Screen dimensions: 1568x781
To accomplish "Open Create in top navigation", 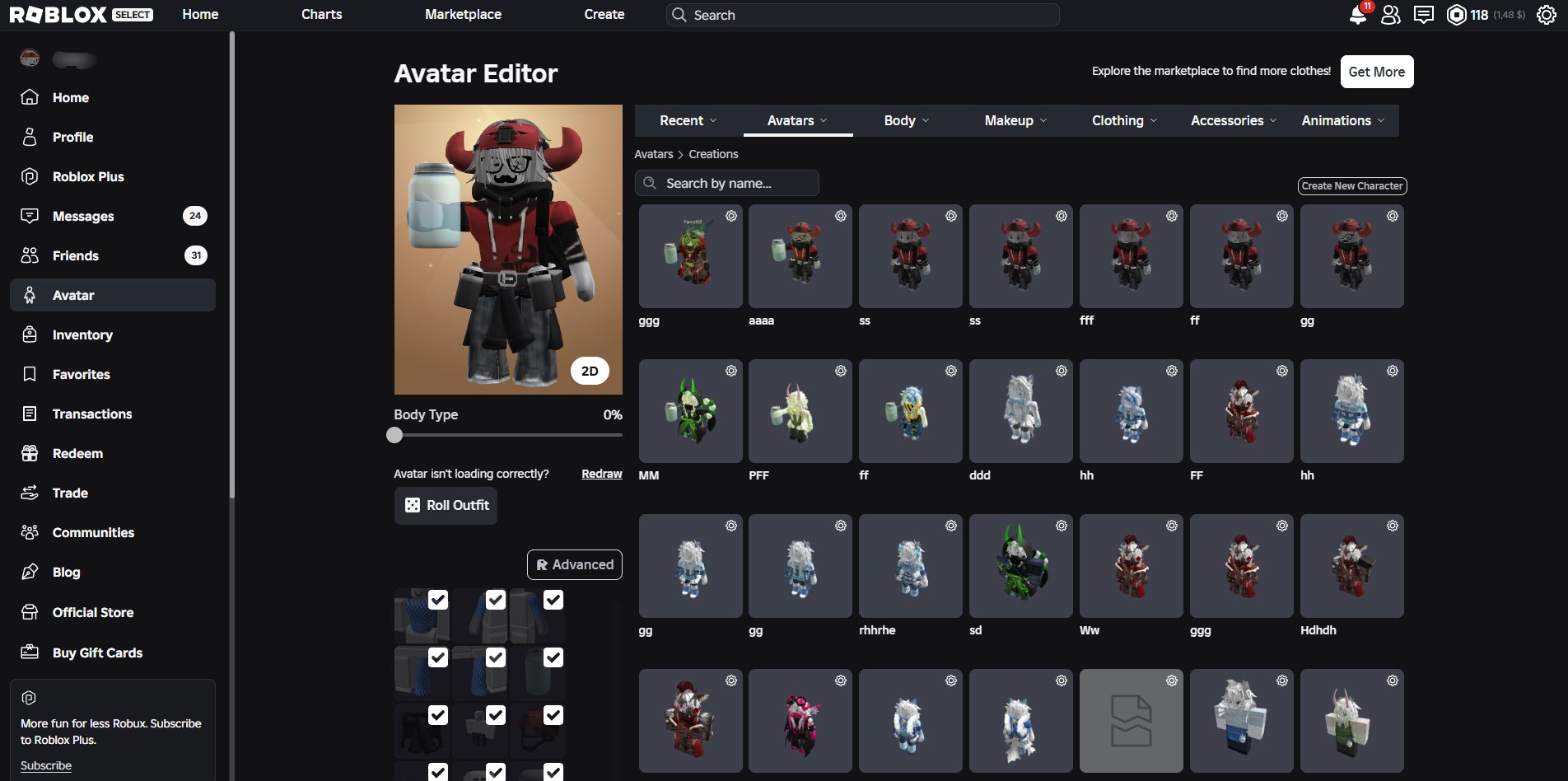I will [604, 14].
